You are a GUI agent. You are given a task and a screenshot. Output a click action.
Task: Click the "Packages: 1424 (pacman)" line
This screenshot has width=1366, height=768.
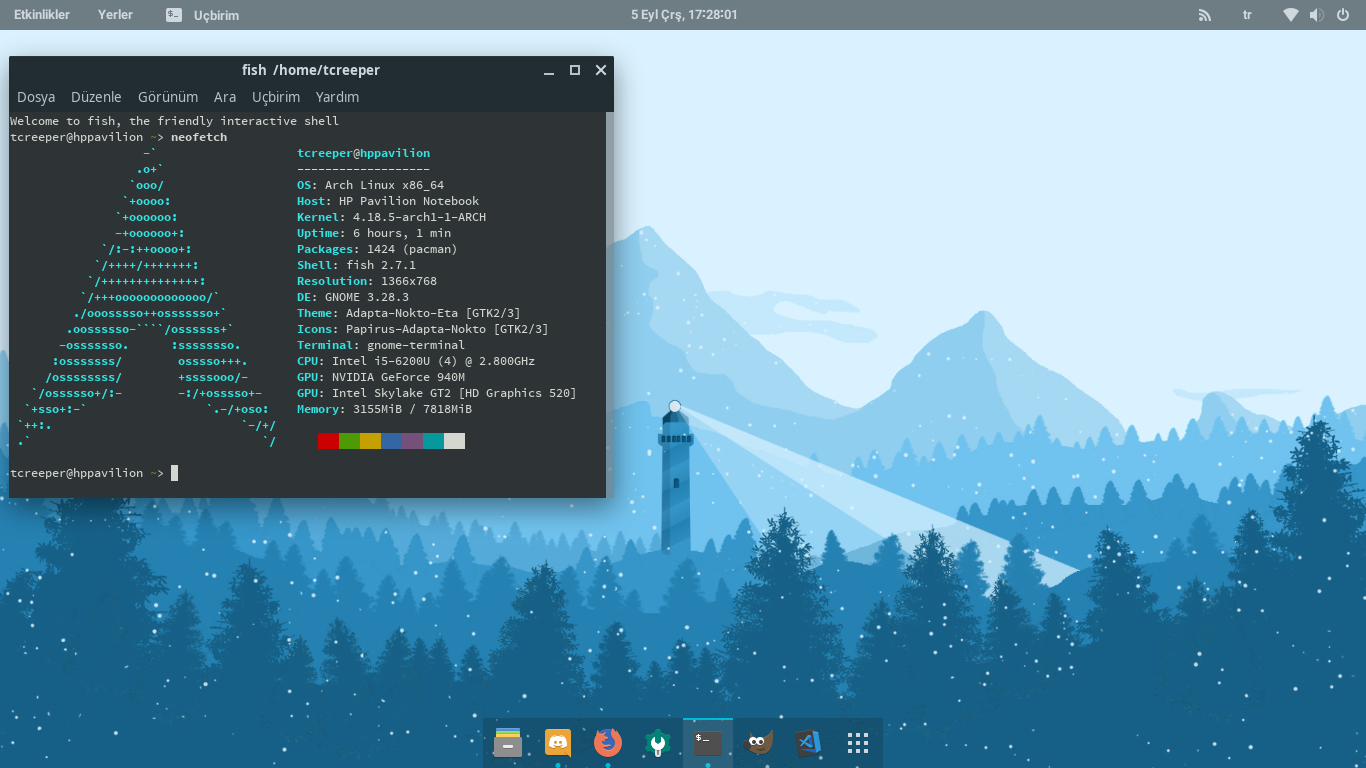[377, 249]
